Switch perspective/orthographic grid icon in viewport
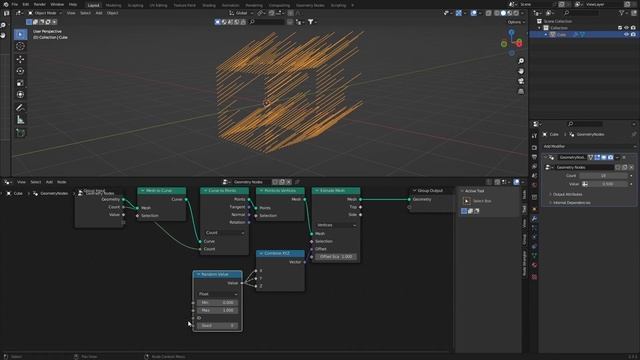This screenshot has width=640, height=360. point(521,92)
